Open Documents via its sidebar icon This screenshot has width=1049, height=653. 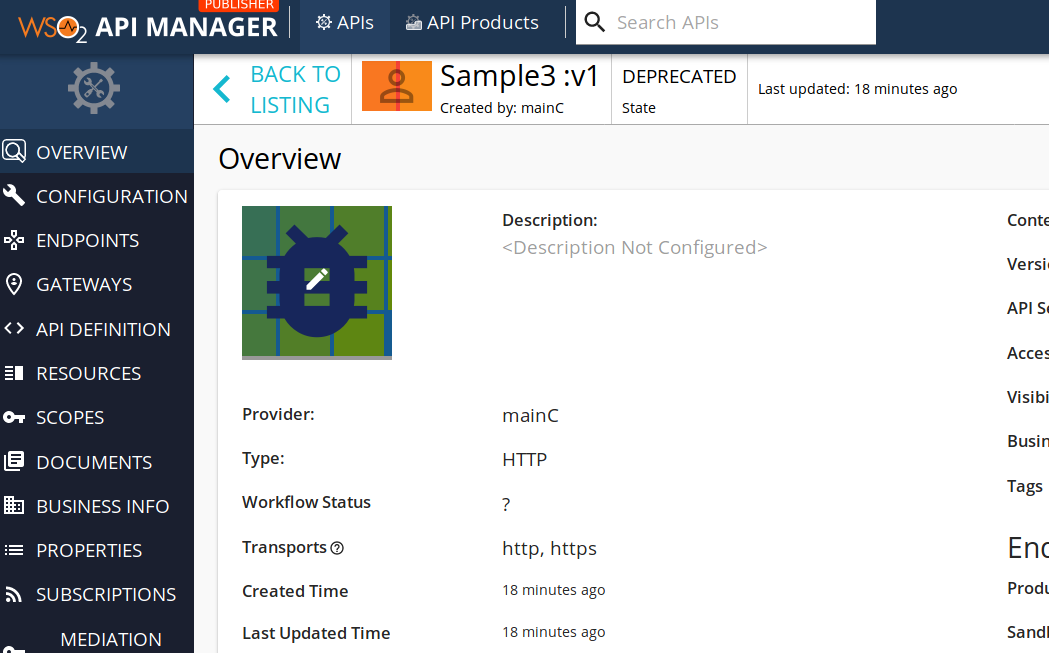tap(15, 461)
